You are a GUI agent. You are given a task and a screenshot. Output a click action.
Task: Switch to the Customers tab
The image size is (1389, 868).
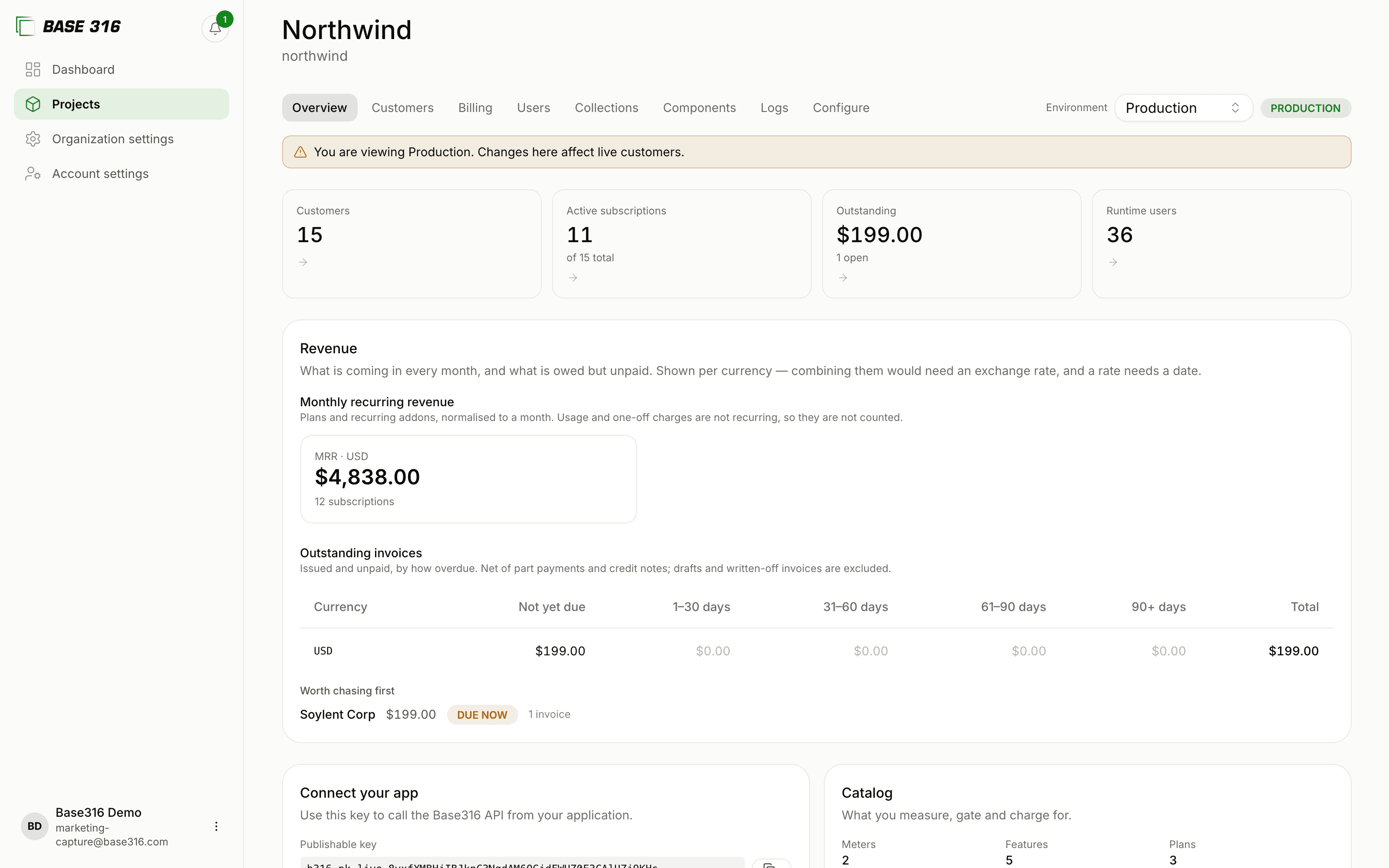pos(402,108)
